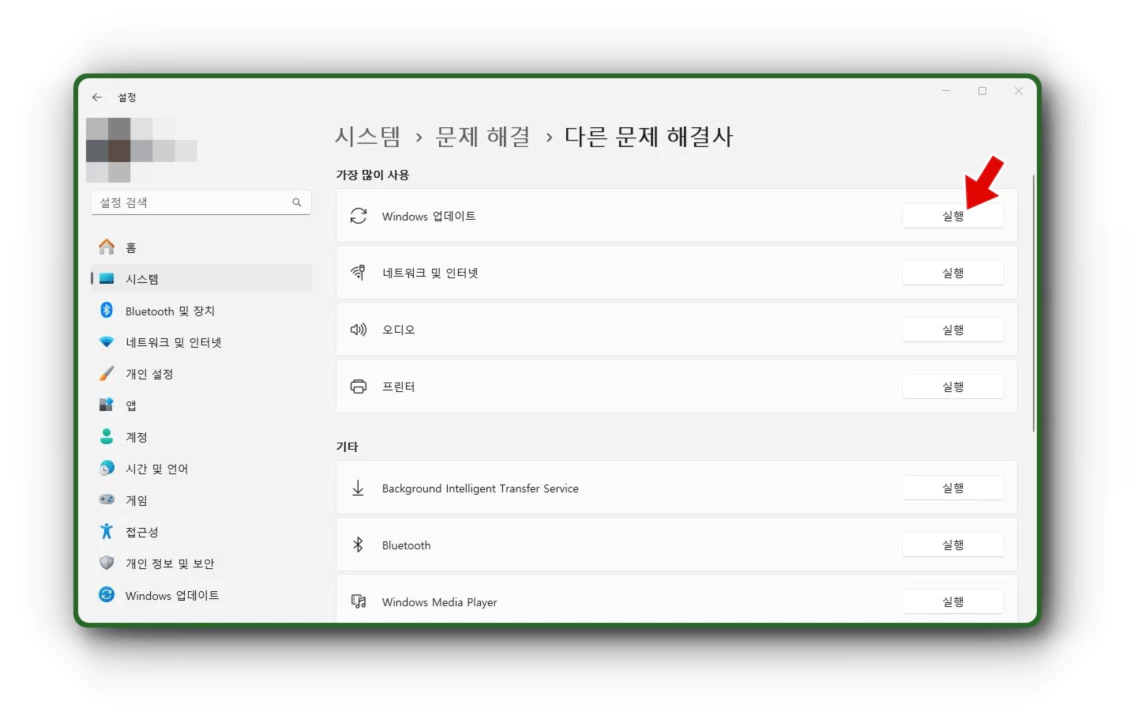The height and width of the screenshot is (720, 1134).
Task: Run the Windows Media Player troubleshooter
Action: tap(952, 601)
